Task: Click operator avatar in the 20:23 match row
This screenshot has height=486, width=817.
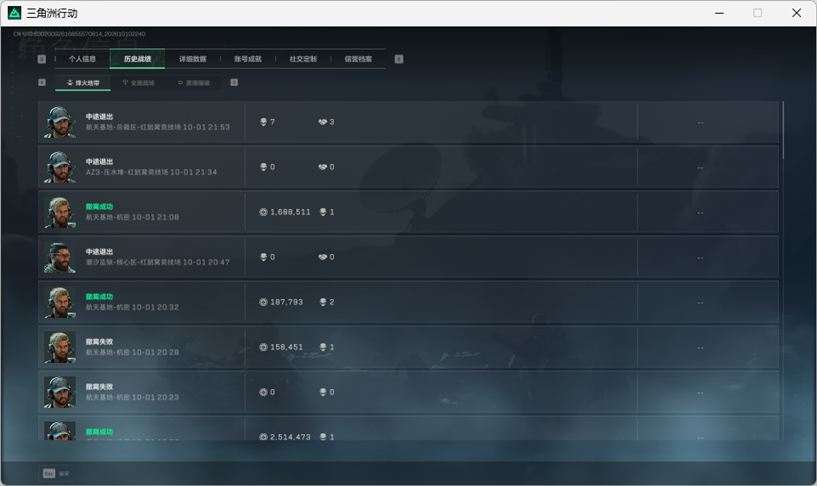Action: [59, 392]
